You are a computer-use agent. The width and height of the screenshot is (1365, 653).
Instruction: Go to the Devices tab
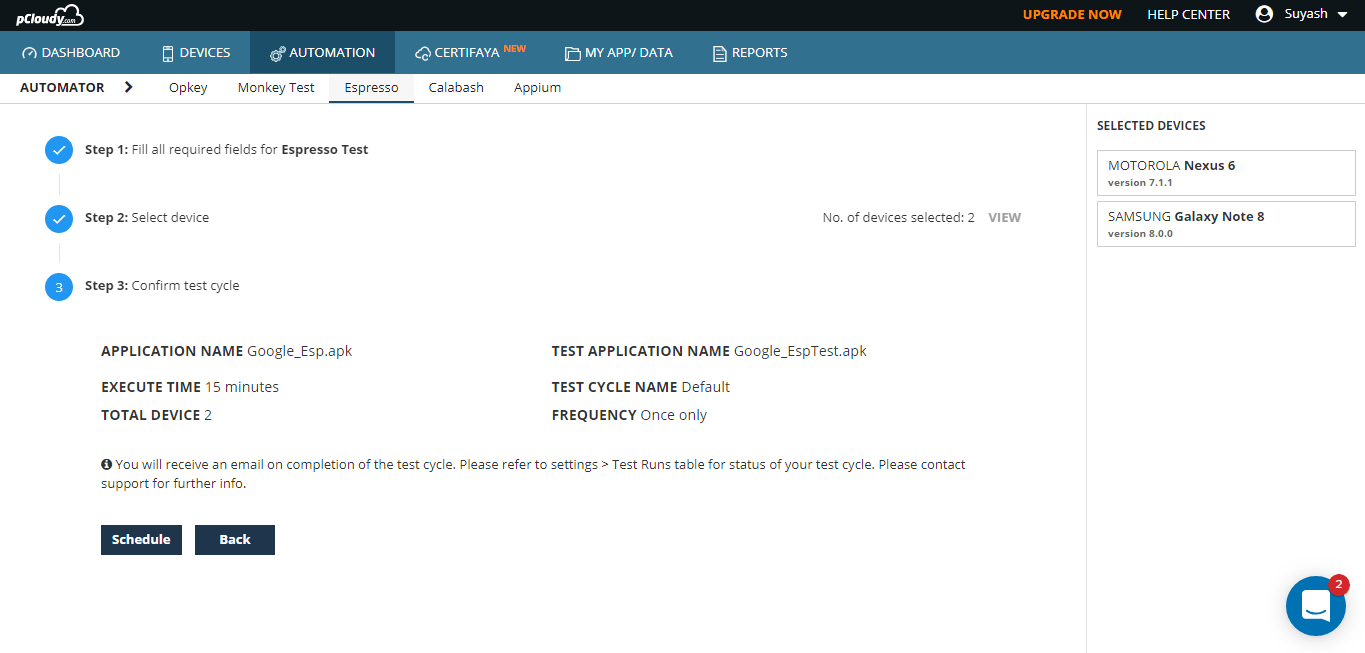tap(196, 53)
